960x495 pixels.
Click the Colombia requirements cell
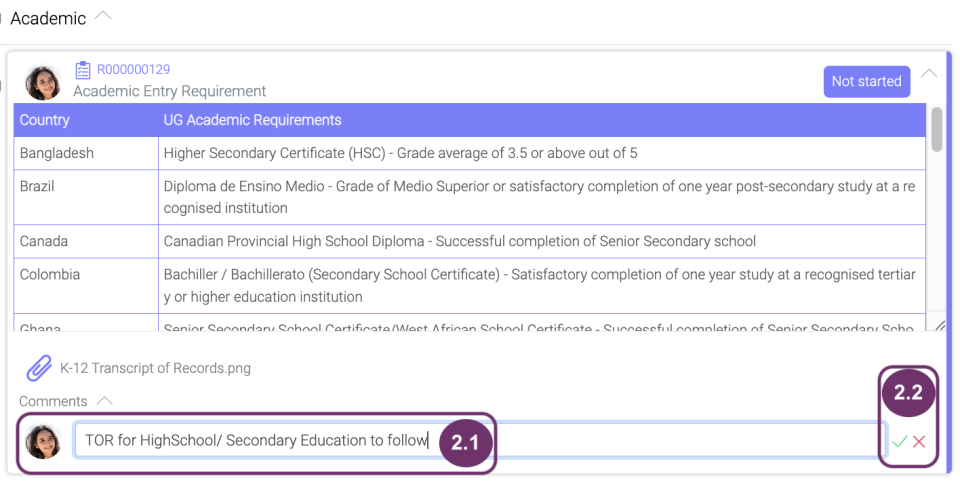click(542, 285)
